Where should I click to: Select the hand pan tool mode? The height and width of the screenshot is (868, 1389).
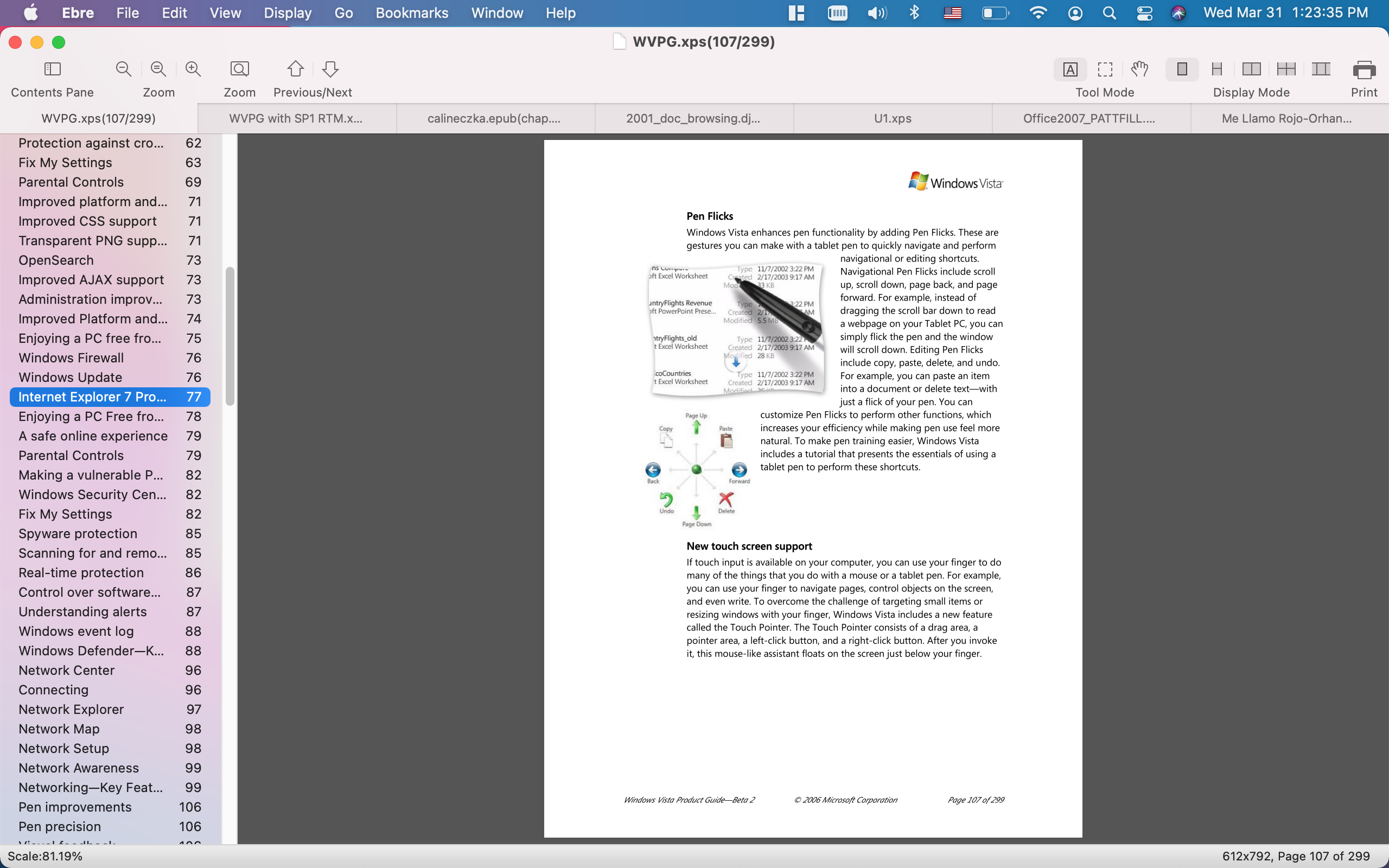[x=1139, y=69]
